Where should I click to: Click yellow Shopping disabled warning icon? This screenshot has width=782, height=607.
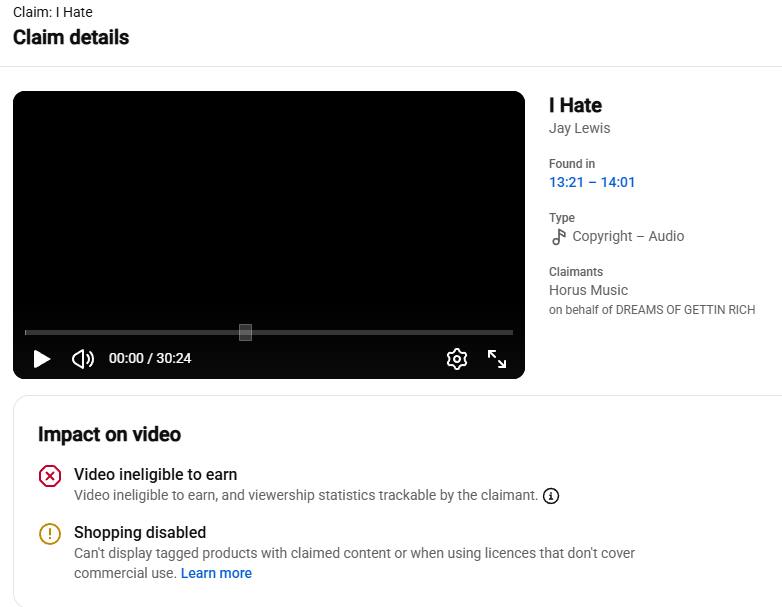pyautogui.click(x=50, y=534)
